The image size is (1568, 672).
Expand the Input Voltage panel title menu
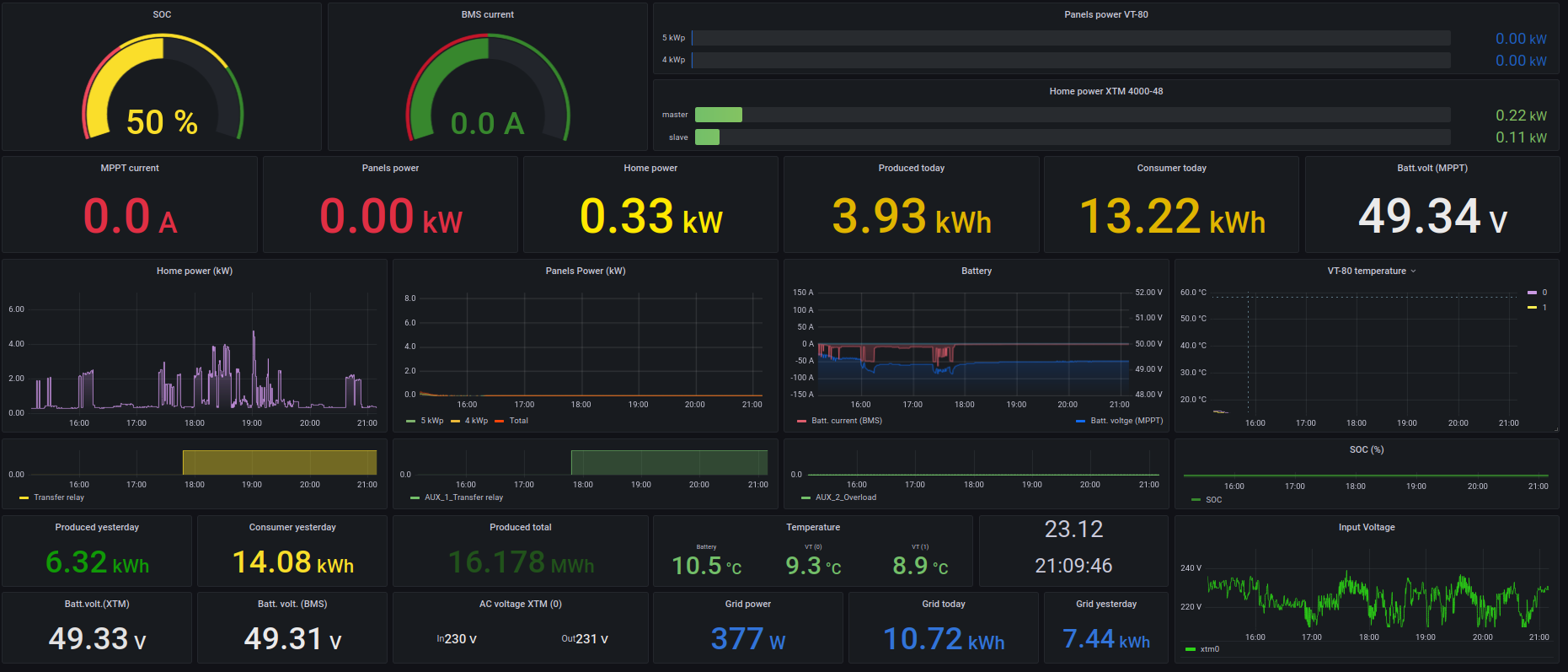(x=1366, y=527)
